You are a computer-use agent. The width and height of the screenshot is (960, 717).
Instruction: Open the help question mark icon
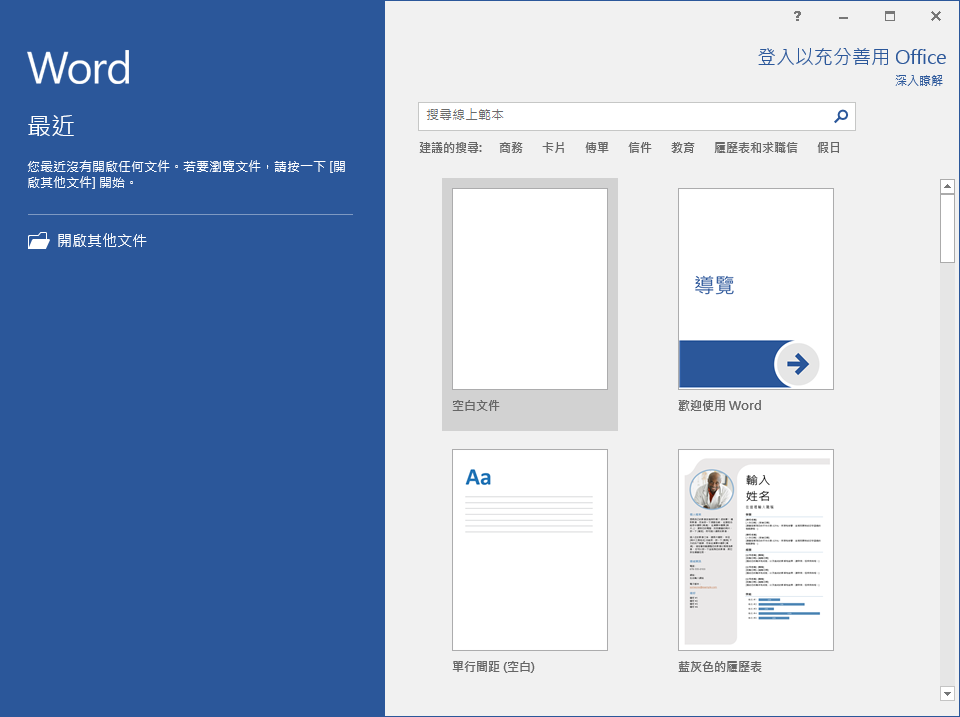797,17
